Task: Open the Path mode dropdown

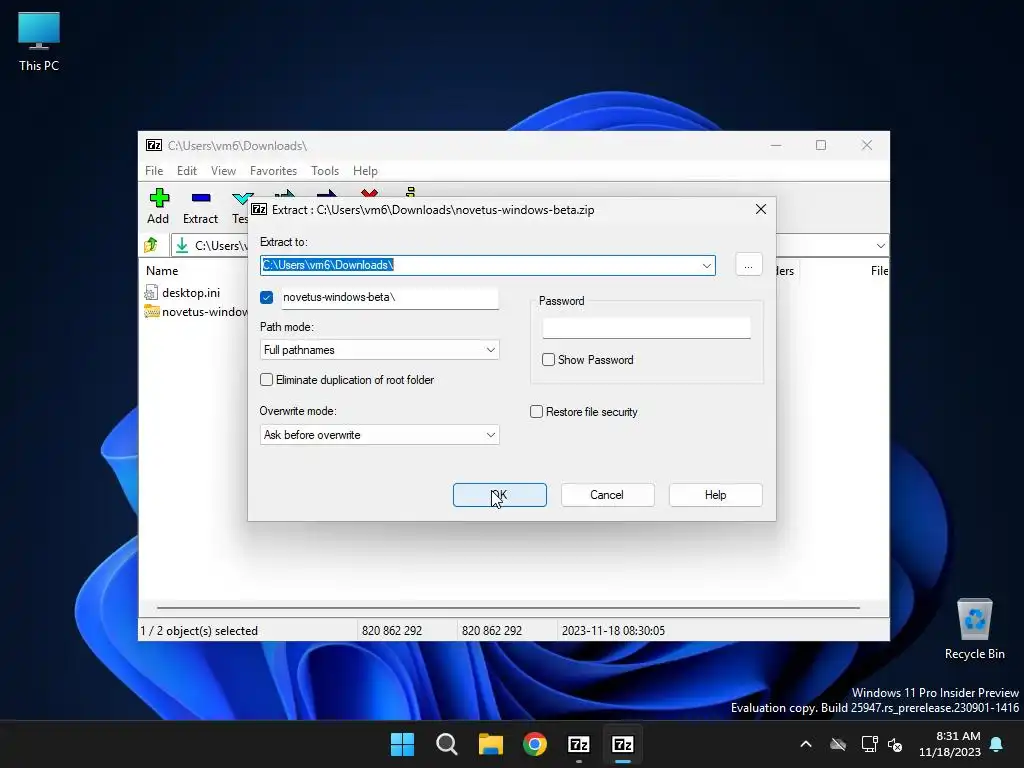Action: [379, 350]
